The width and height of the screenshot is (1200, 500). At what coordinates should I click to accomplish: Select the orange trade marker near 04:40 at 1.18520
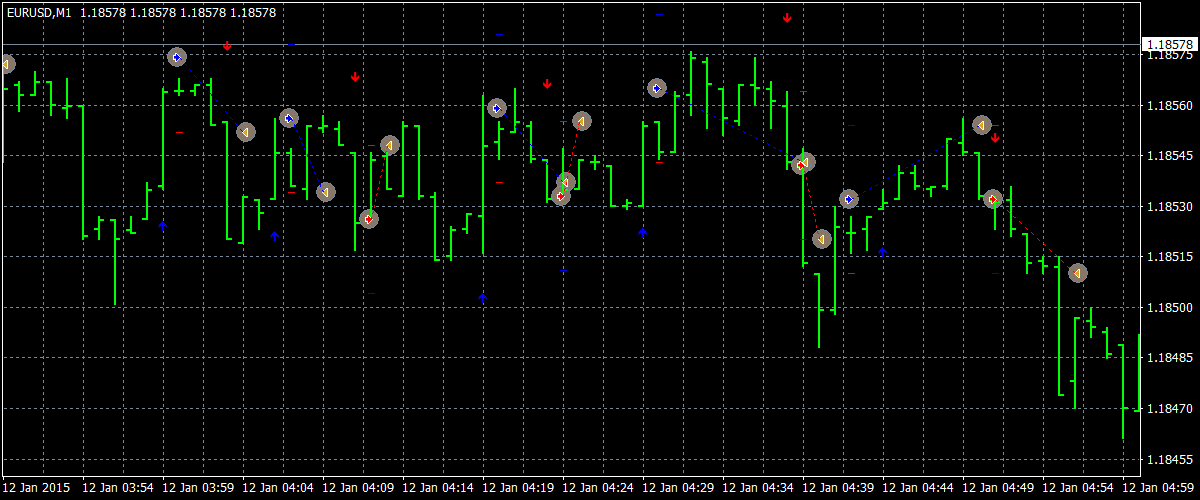(x=821, y=239)
